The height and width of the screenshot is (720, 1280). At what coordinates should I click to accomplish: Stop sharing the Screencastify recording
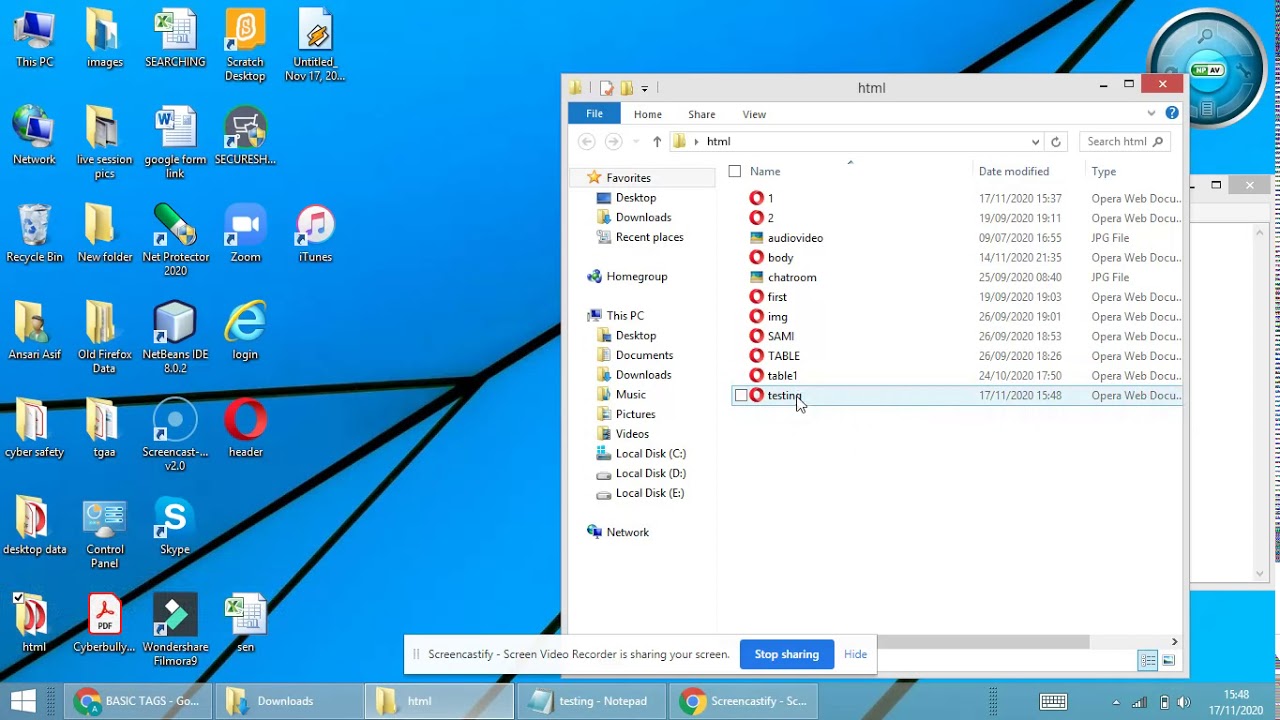[x=787, y=654]
